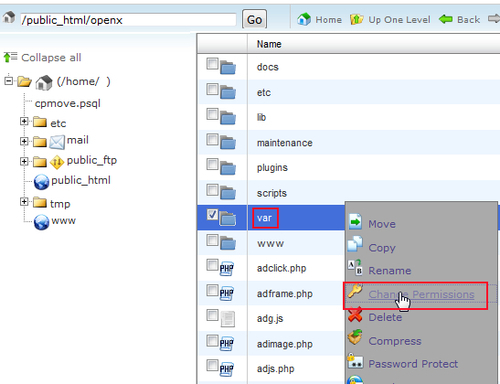The height and width of the screenshot is (384, 500).
Task: Expand the tmp folder in tree
Action: [24, 202]
